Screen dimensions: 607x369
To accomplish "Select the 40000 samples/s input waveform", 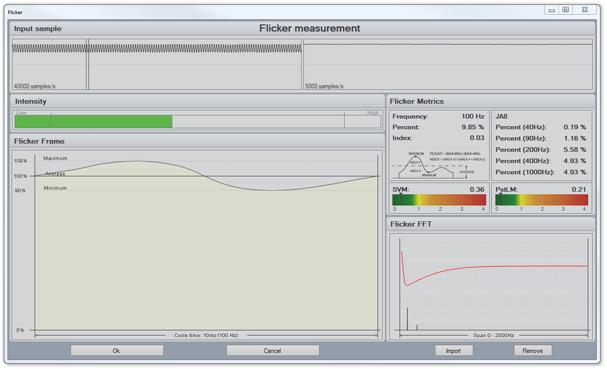I will [x=157, y=64].
